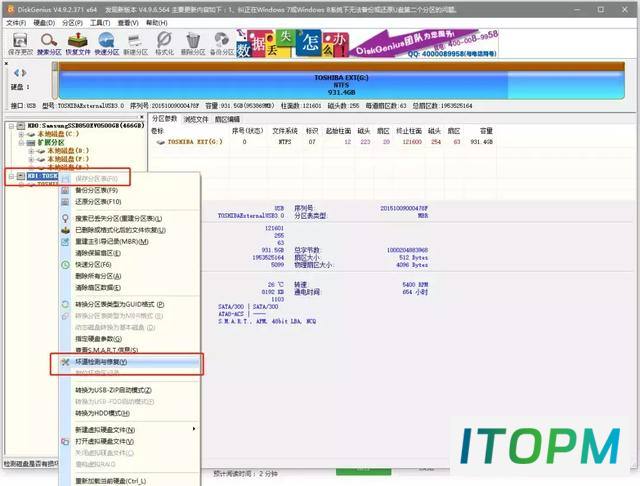
Task: Click the 新建分区 new partition toolbar icon
Action: 135,41
